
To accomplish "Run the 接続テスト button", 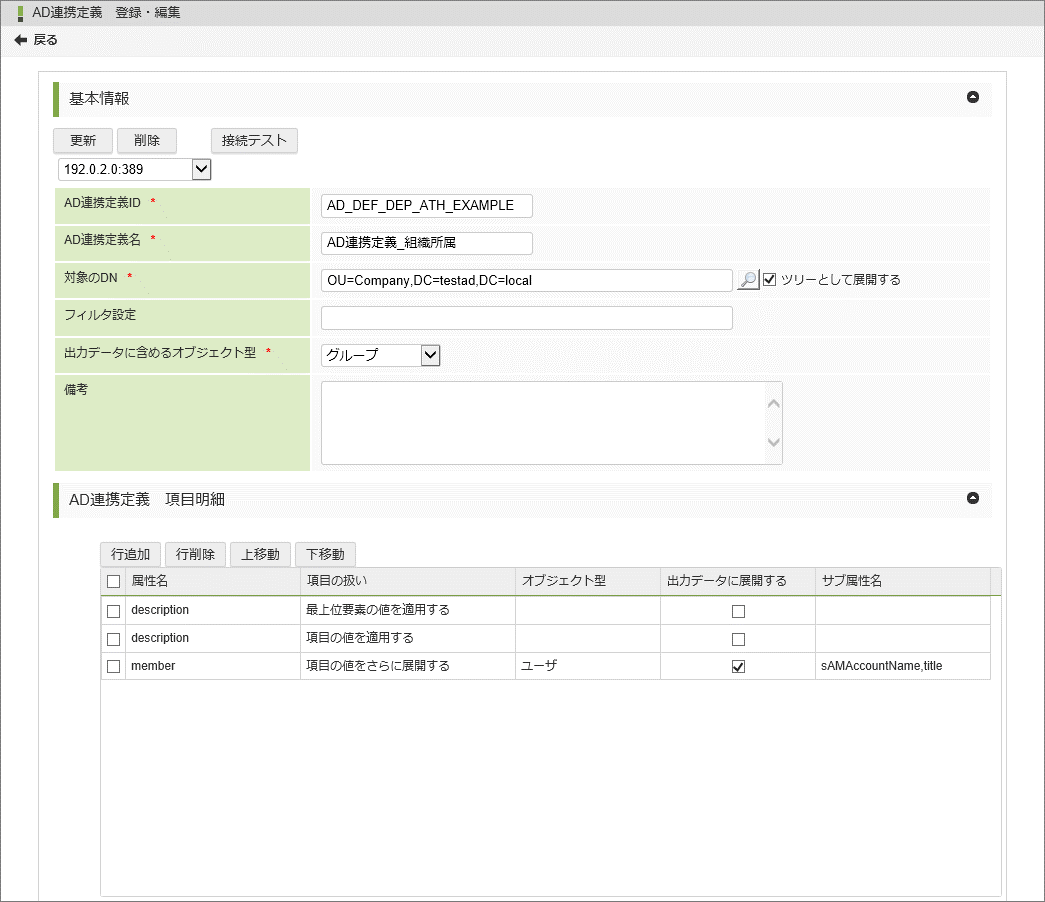I will click(254, 140).
